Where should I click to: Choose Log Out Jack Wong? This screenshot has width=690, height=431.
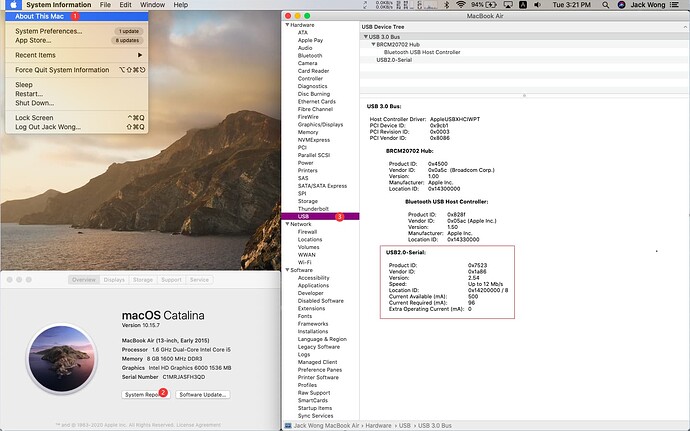(x=77, y=127)
